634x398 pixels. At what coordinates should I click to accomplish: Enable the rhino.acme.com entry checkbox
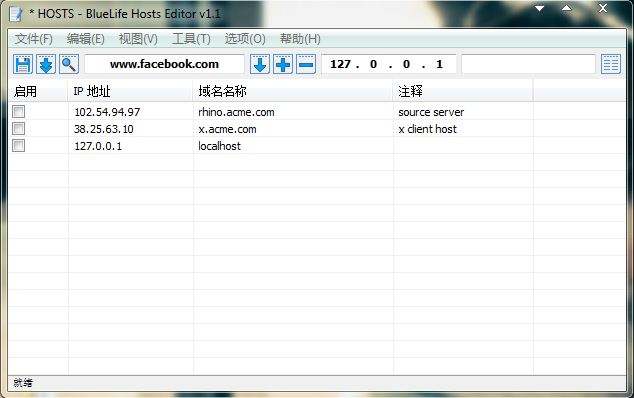19,112
